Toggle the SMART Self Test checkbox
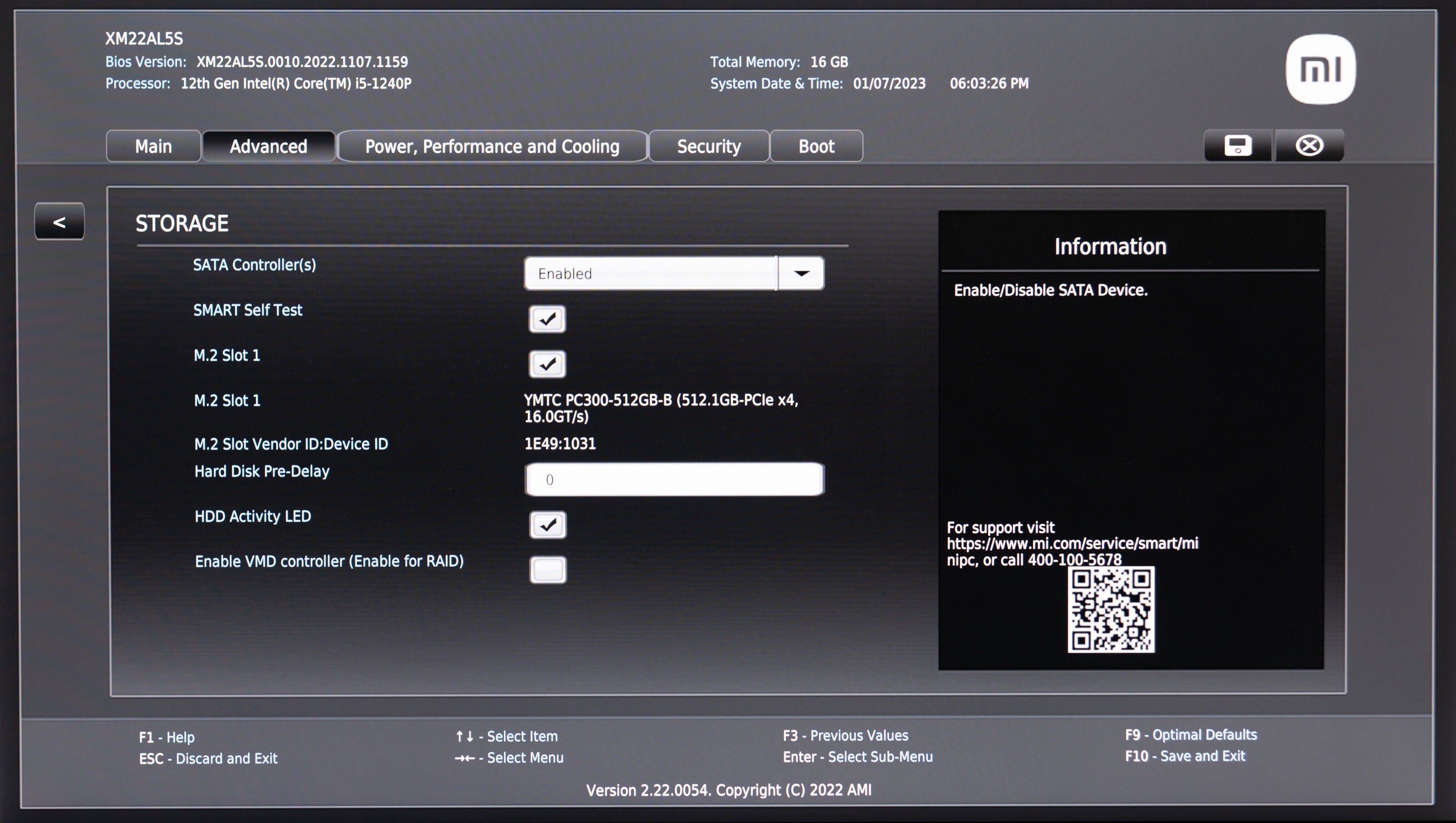The image size is (1456, 823). pos(547,319)
